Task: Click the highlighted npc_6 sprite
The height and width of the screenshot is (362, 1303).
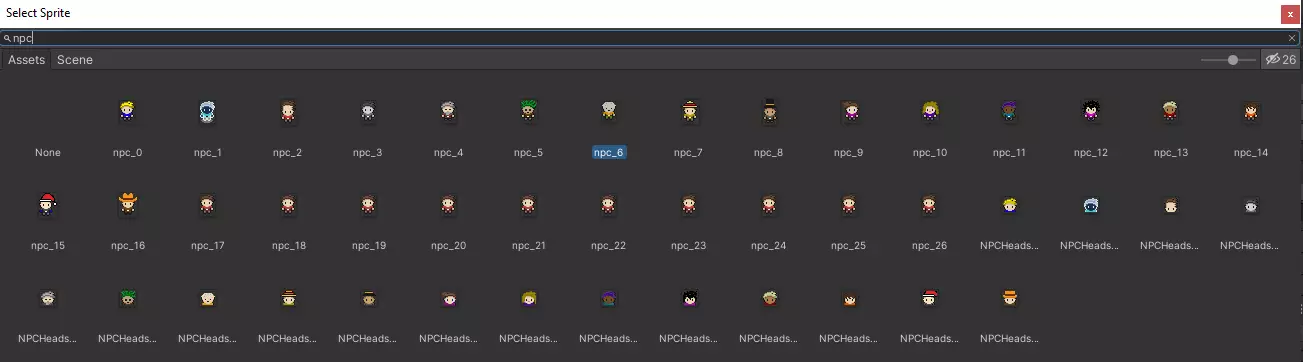Action: [x=608, y=112]
